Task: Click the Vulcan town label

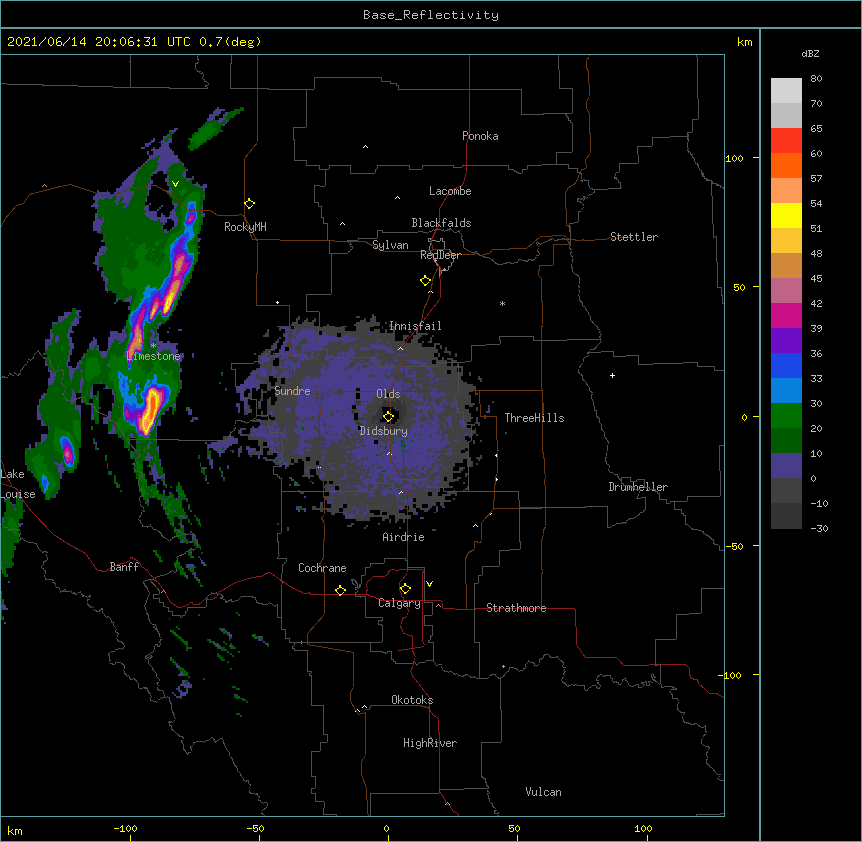Action: tap(543, 792)
